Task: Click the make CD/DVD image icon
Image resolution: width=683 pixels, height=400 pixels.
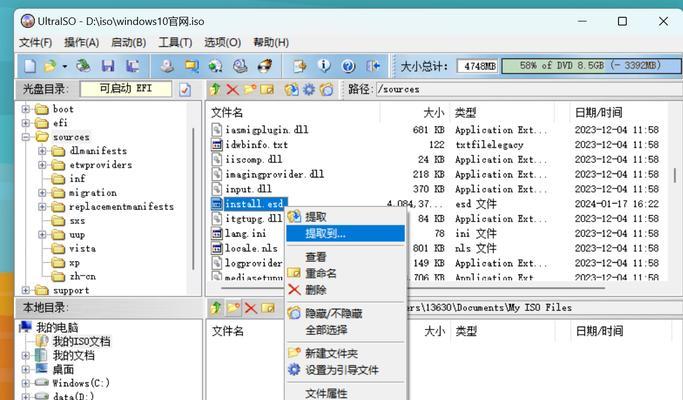Action: [167, 66]
